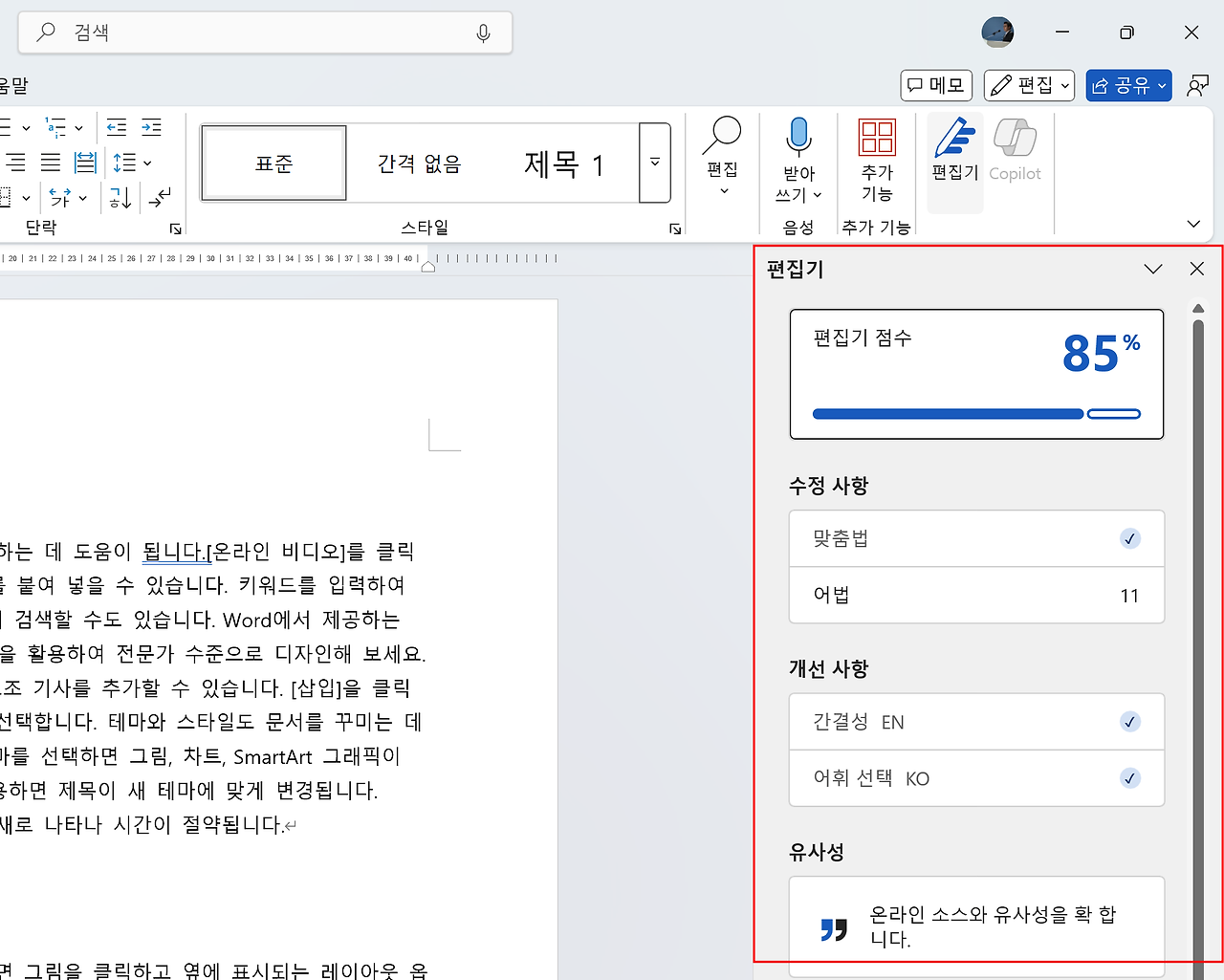Screen dimensions: 1224x980
Task: Click the 어휘 선택 KO checkmark
Action: [x=1130, y=778]
